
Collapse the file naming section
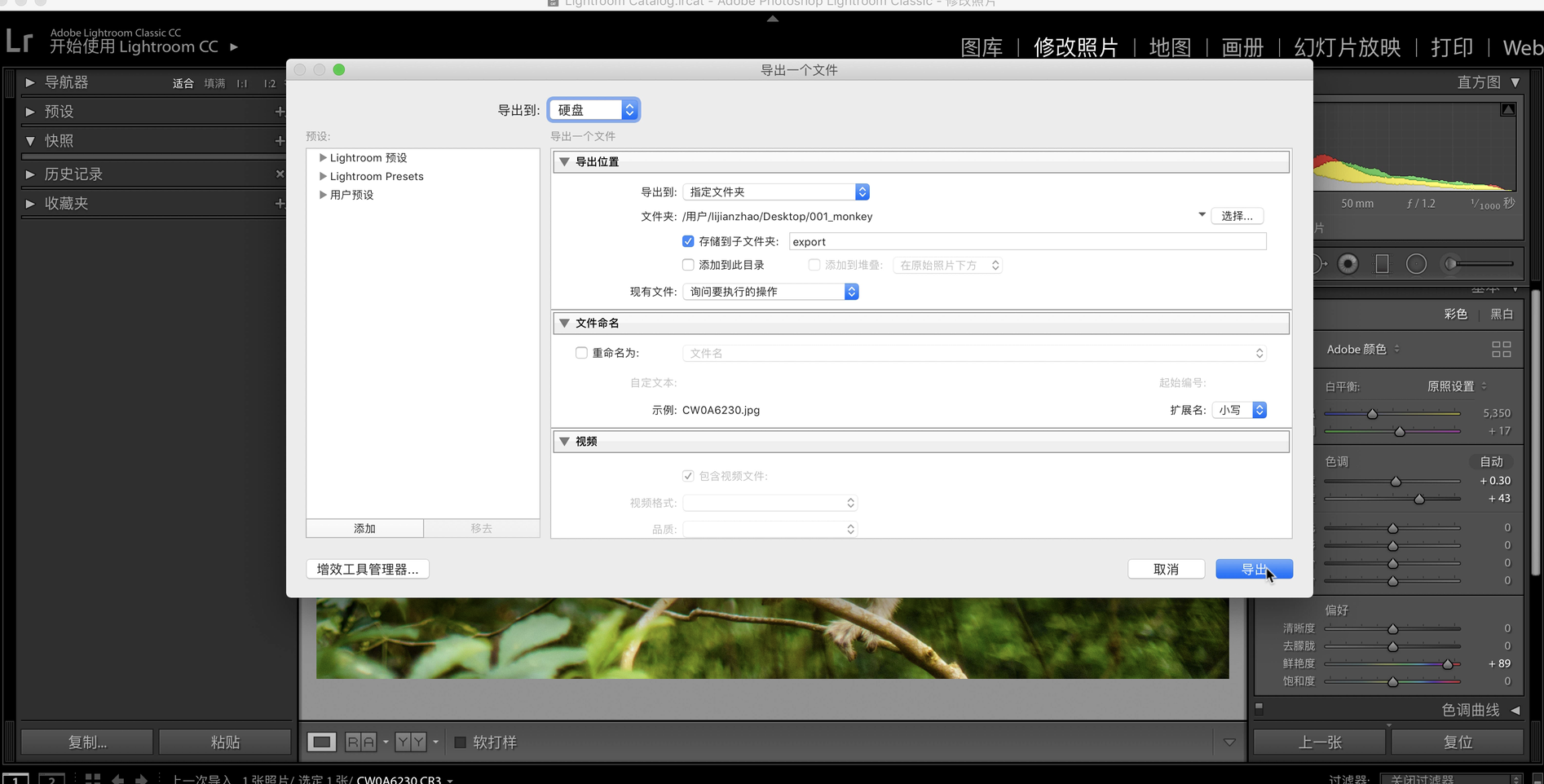pos(564,323)
